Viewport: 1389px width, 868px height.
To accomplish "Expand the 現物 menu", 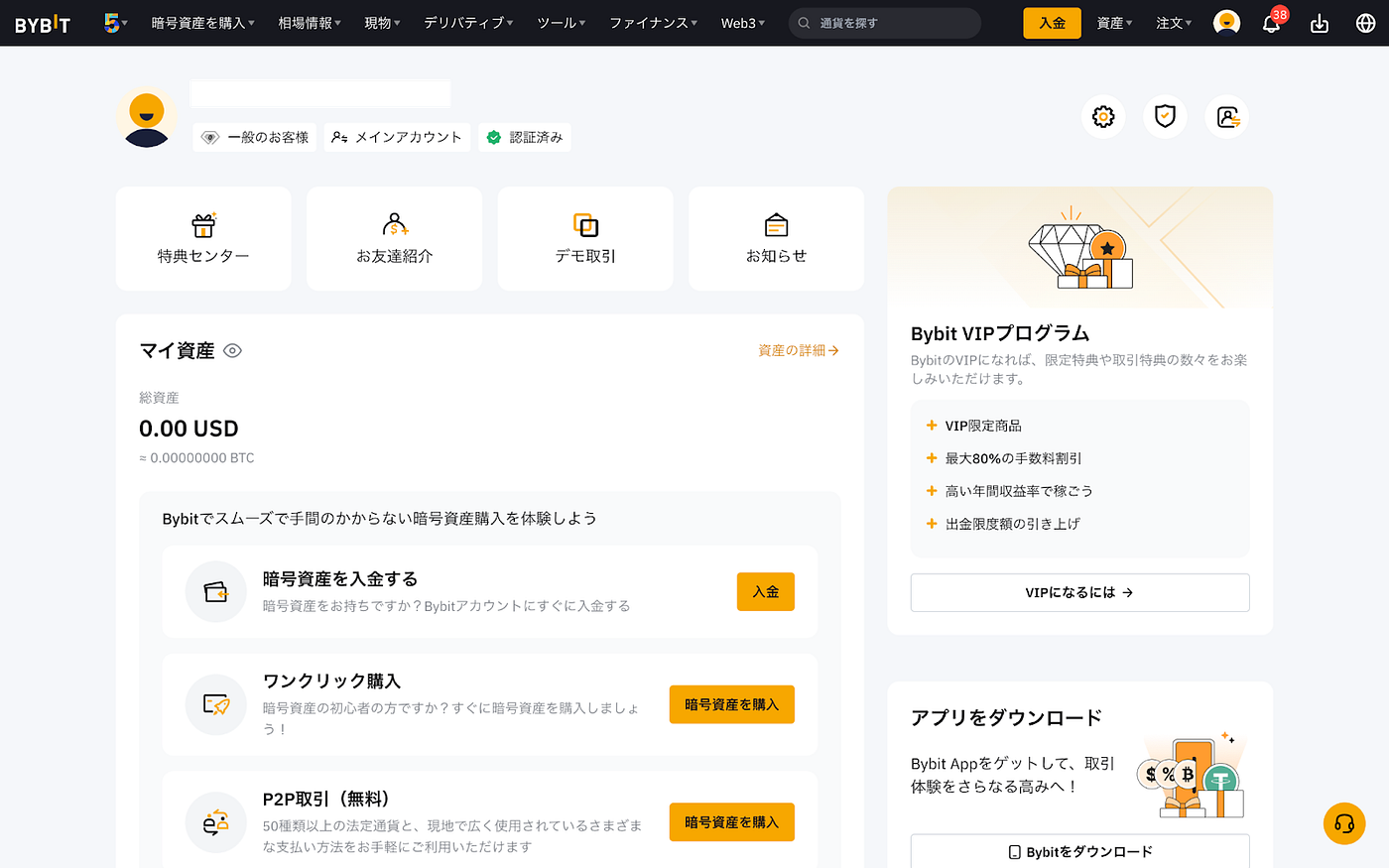I will pyautogui.click(x=382, y=23).
